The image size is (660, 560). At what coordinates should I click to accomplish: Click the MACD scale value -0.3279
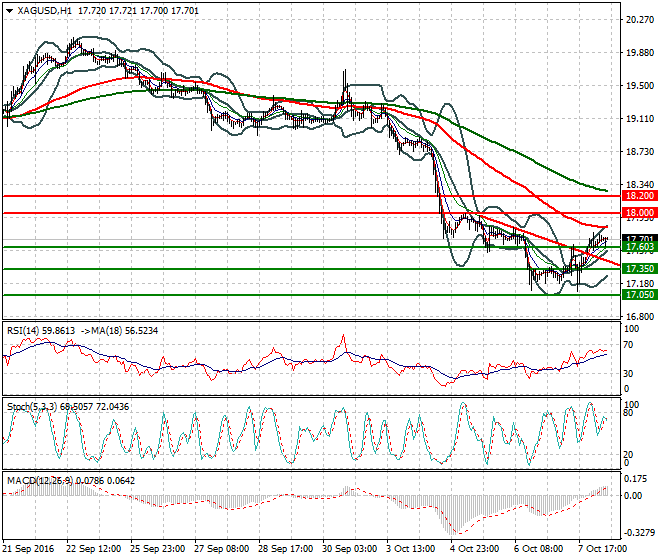[639, 533]
